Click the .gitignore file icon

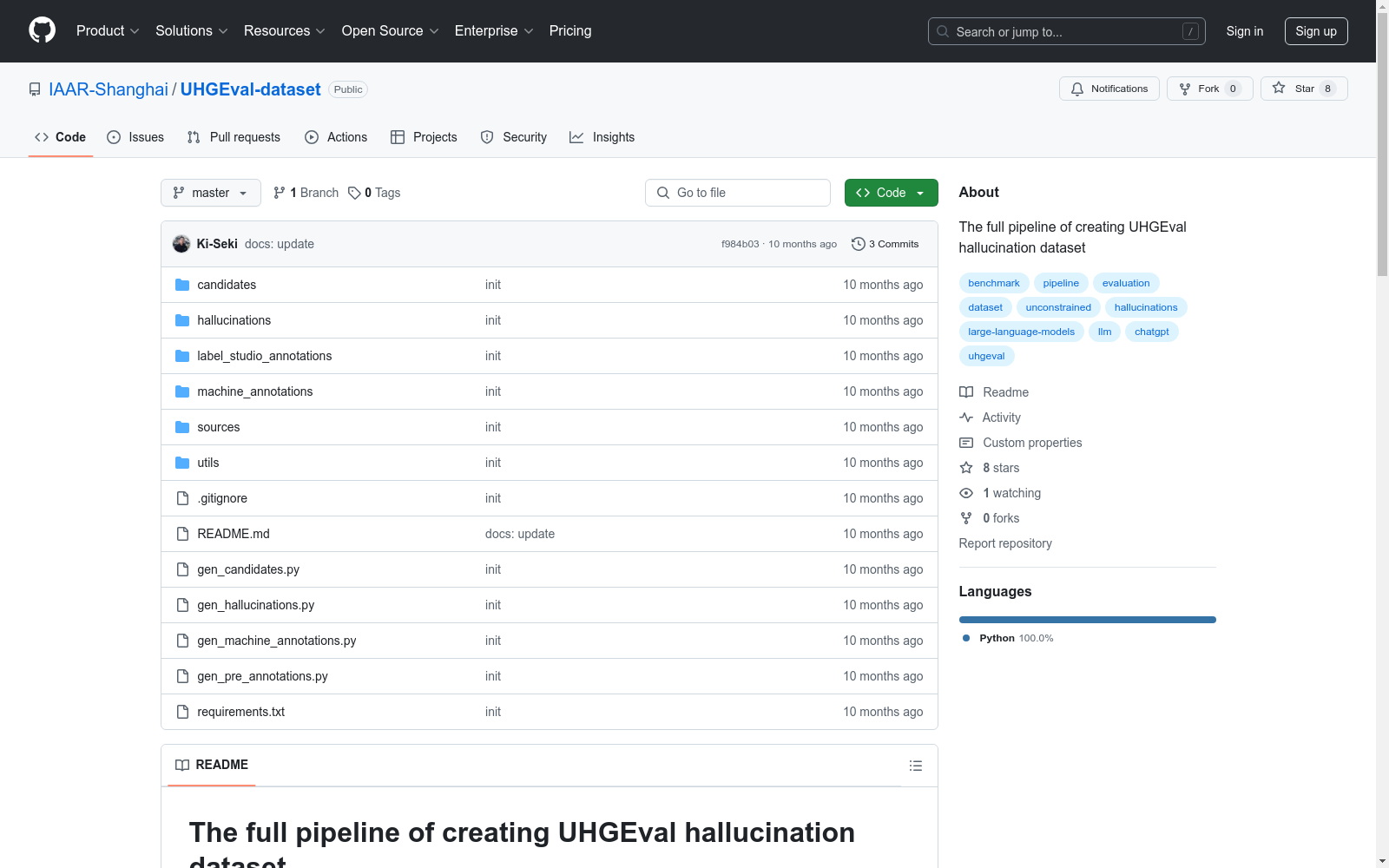pos(182,498)
